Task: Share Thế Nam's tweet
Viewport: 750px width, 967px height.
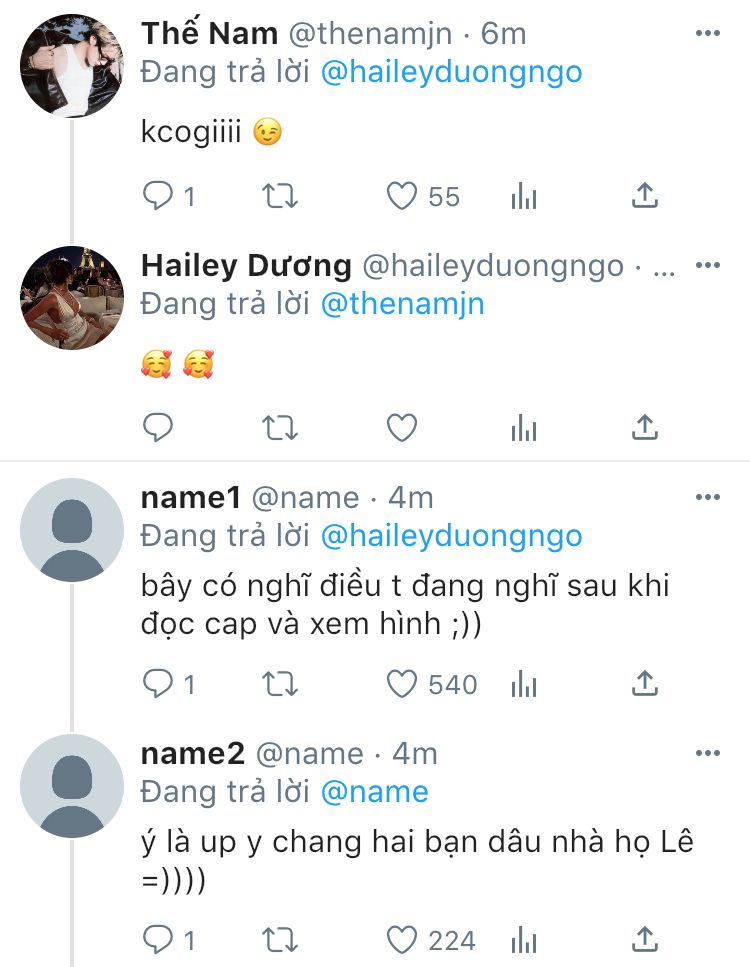Action: point(645,196)
